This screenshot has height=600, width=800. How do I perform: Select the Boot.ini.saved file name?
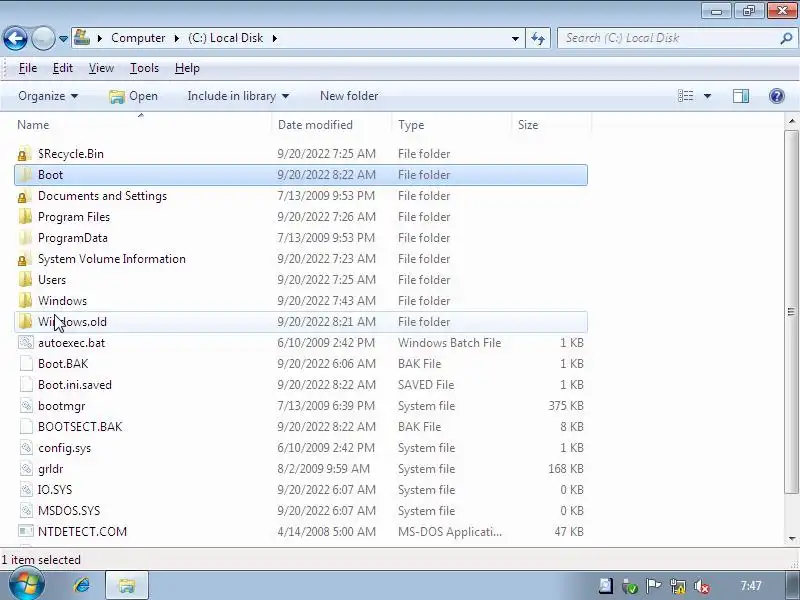point(74,385)
